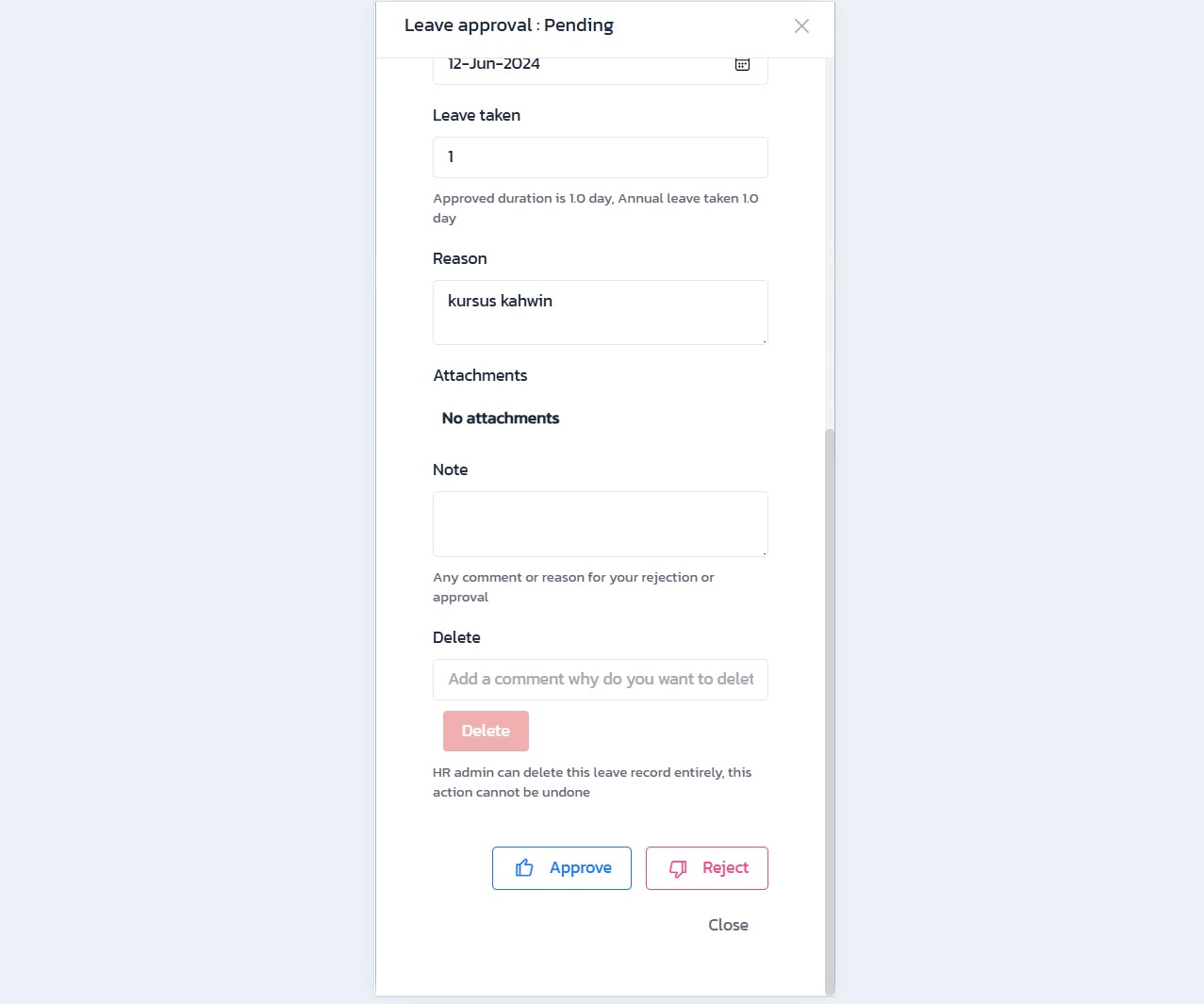Click the 'Note' field label

(450, 470)
